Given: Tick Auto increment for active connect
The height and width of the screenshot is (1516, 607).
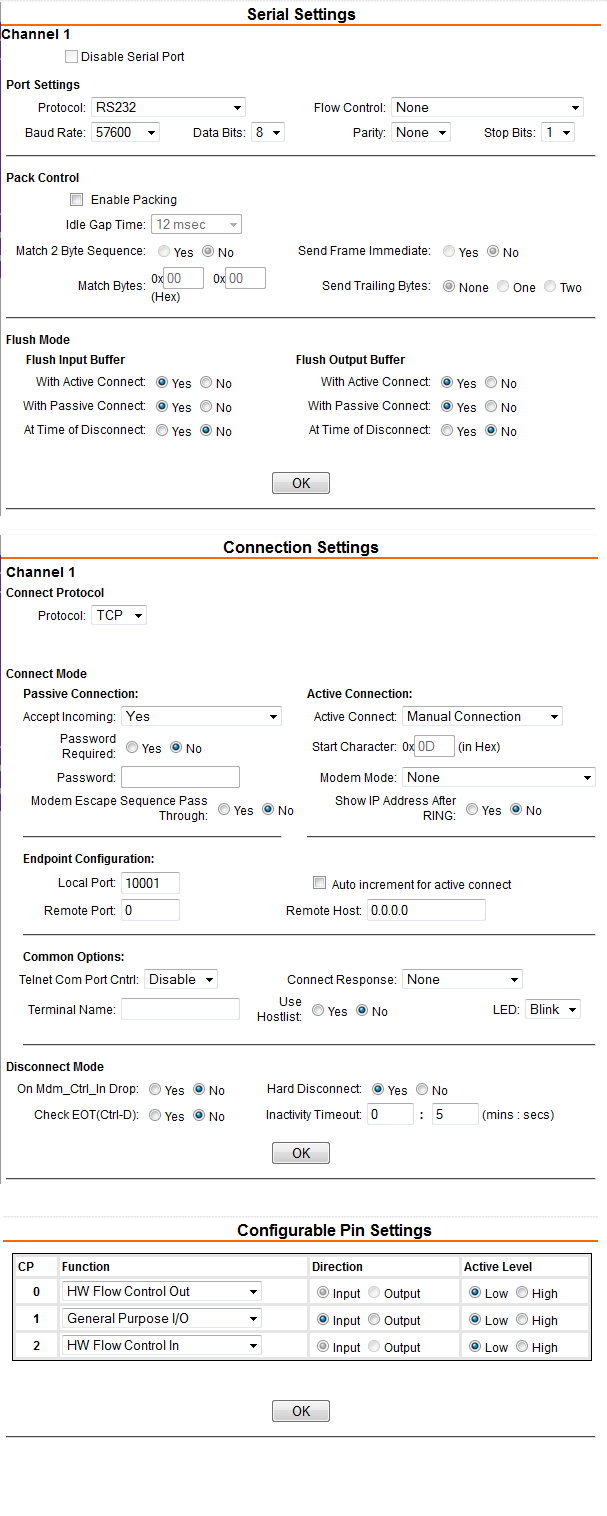Looking at the screenshot, I should click(x=320, y=884).
